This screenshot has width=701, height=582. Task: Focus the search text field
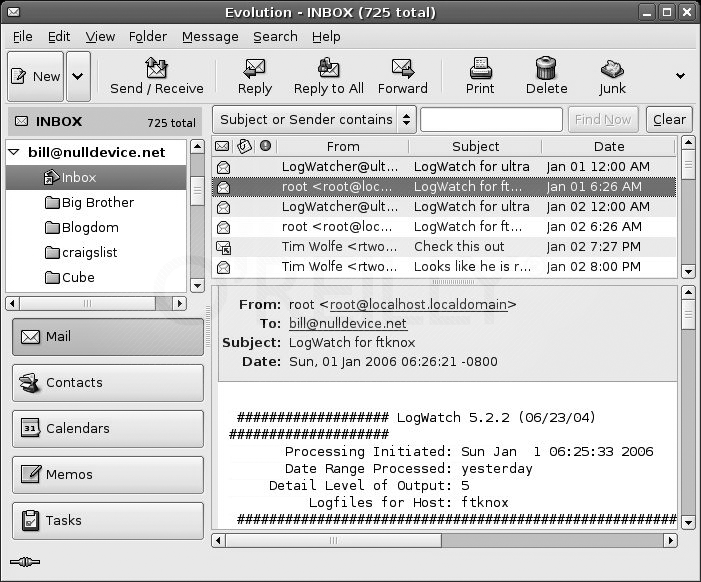tap(491, 119)
